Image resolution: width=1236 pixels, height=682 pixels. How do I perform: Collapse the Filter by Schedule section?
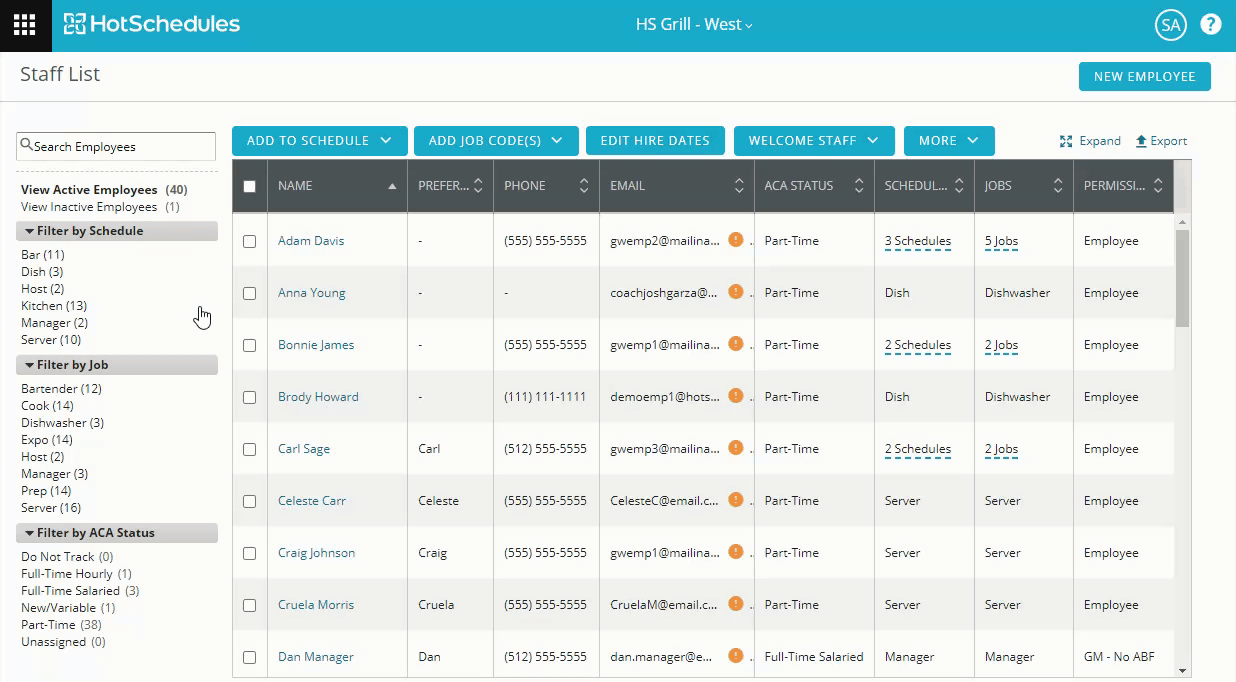pyautogui.click(x=30, y=231)
